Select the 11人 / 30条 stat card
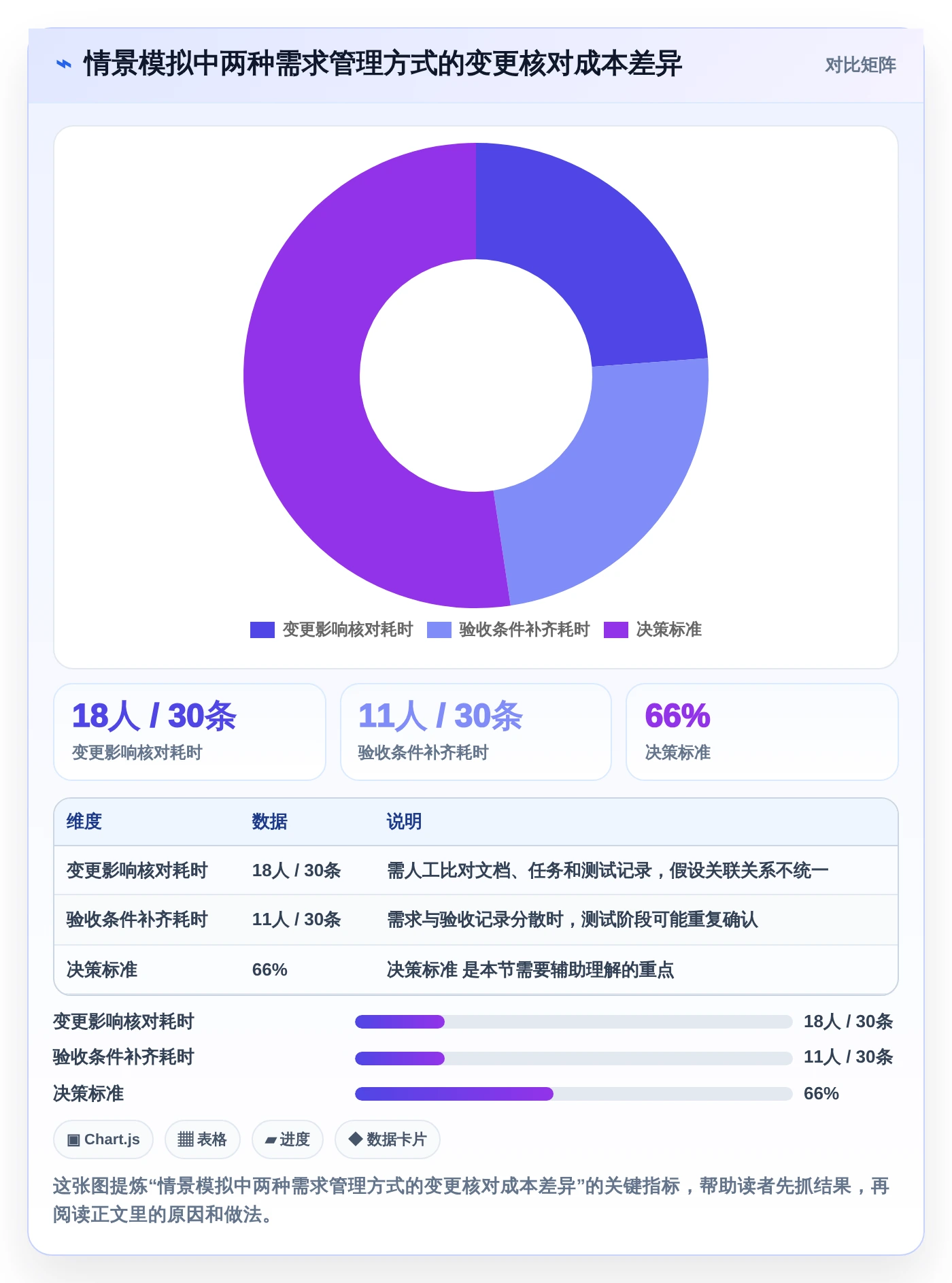952x1283 pixels. tap(476, 732)
